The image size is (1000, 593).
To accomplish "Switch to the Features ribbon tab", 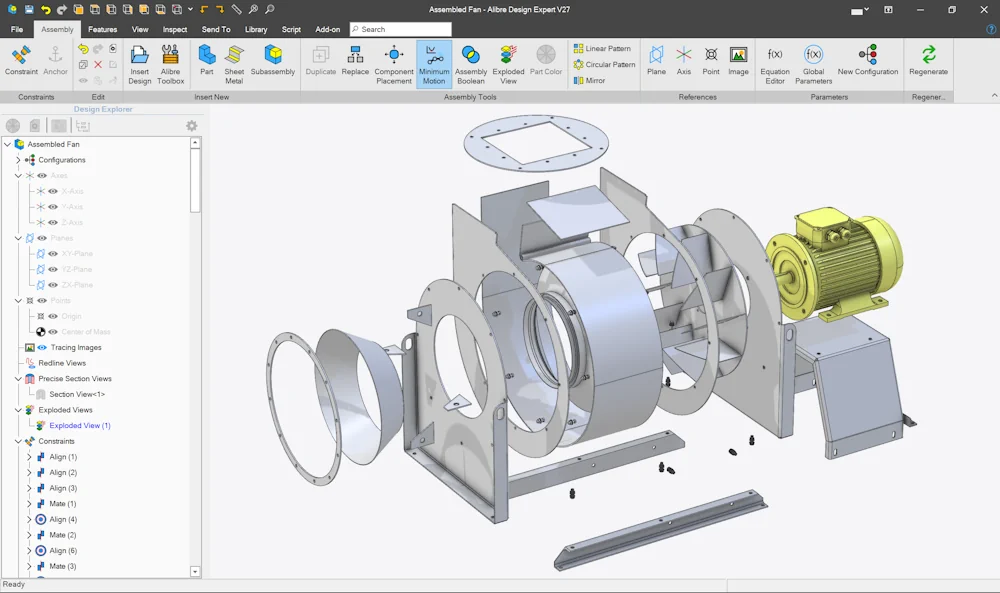I will (x=103, y=29).
